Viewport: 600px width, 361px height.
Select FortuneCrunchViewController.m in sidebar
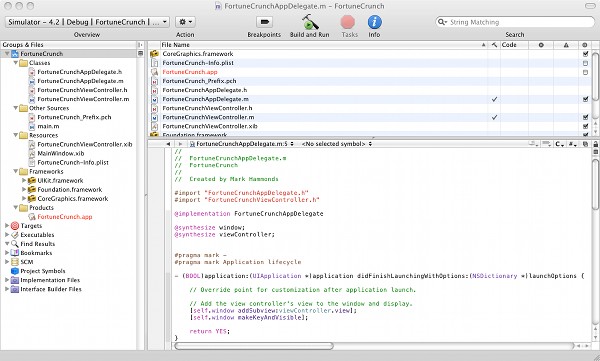click(83, 99)
